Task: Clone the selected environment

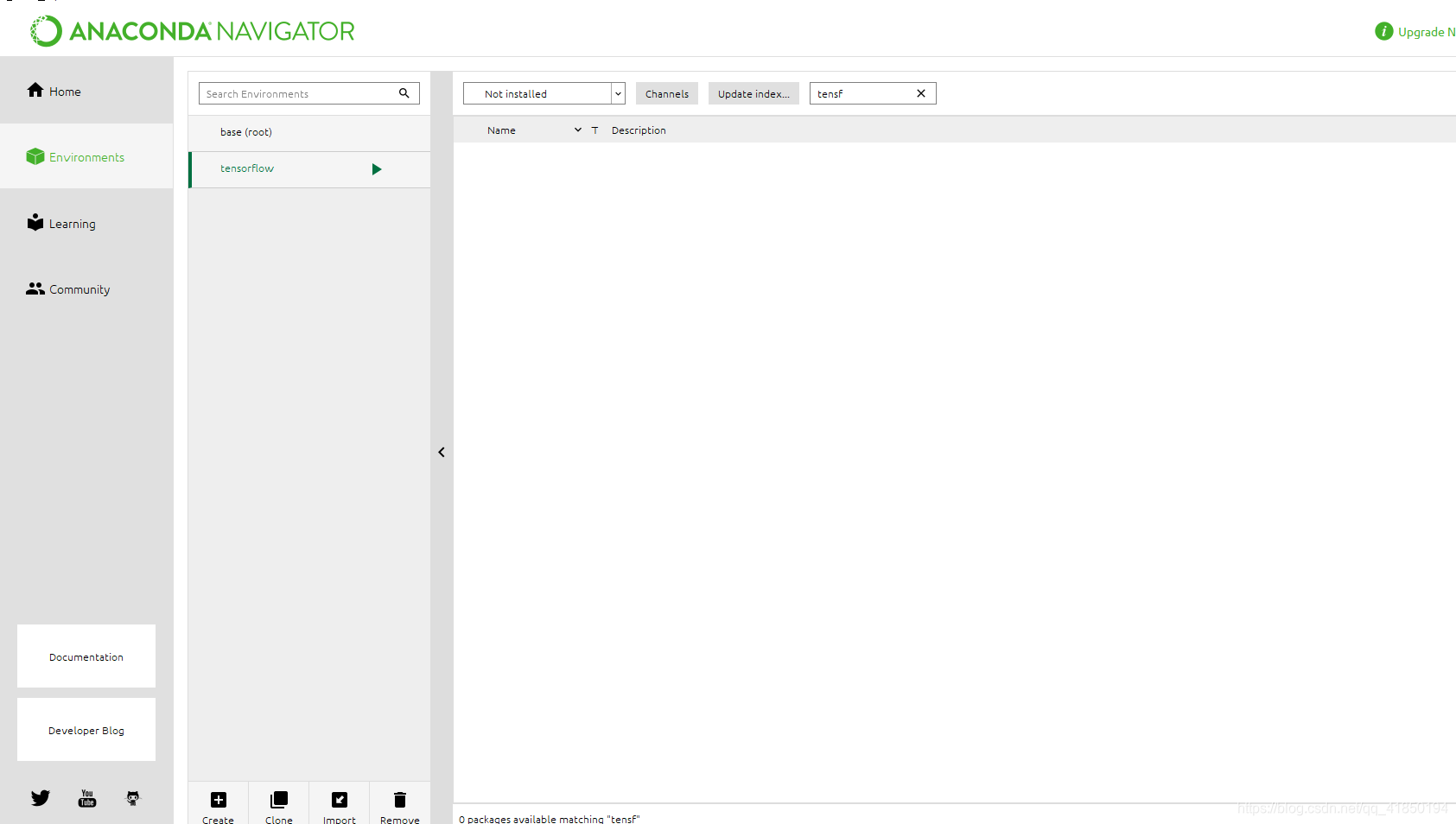Action: 279,807
